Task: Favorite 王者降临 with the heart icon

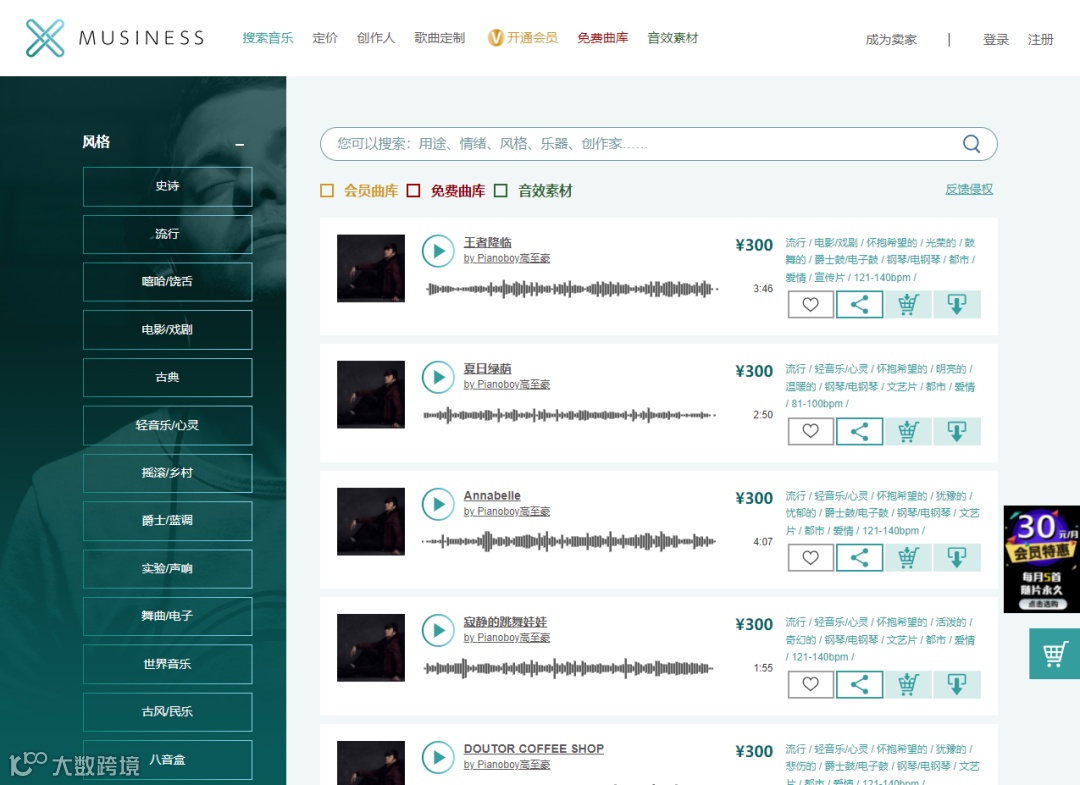Action: click(811, 304)
